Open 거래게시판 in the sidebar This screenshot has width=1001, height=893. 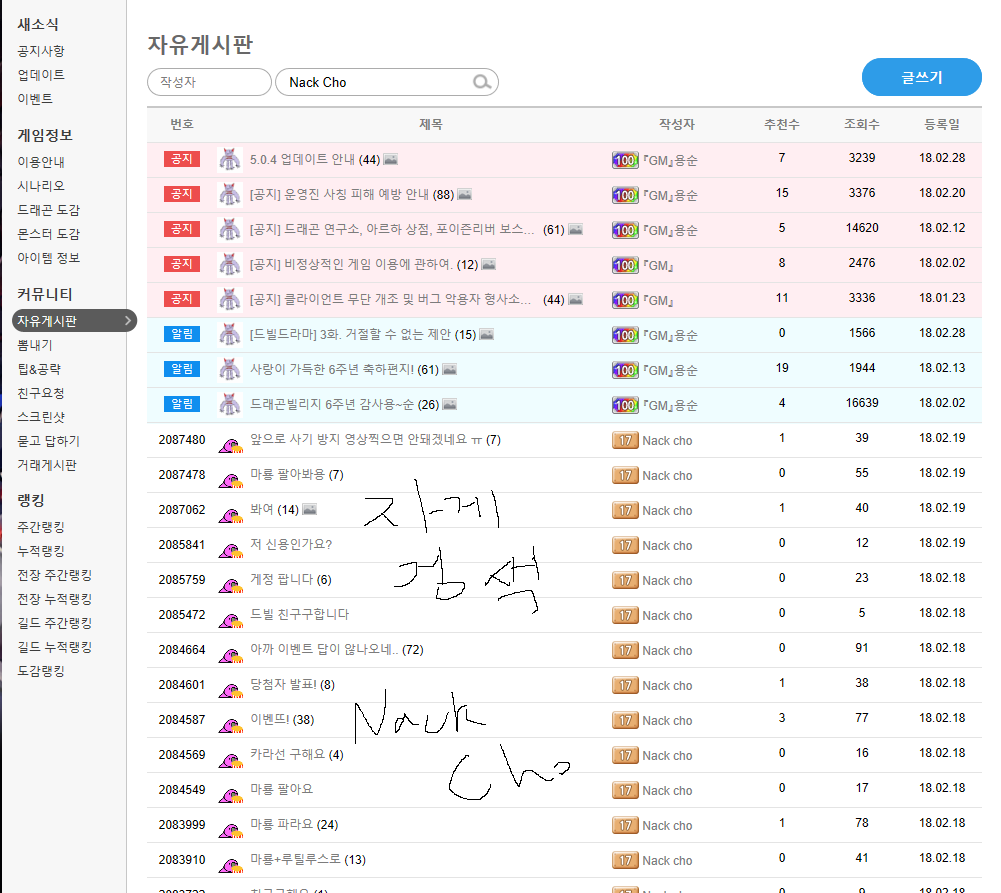[x=47, y=465]
